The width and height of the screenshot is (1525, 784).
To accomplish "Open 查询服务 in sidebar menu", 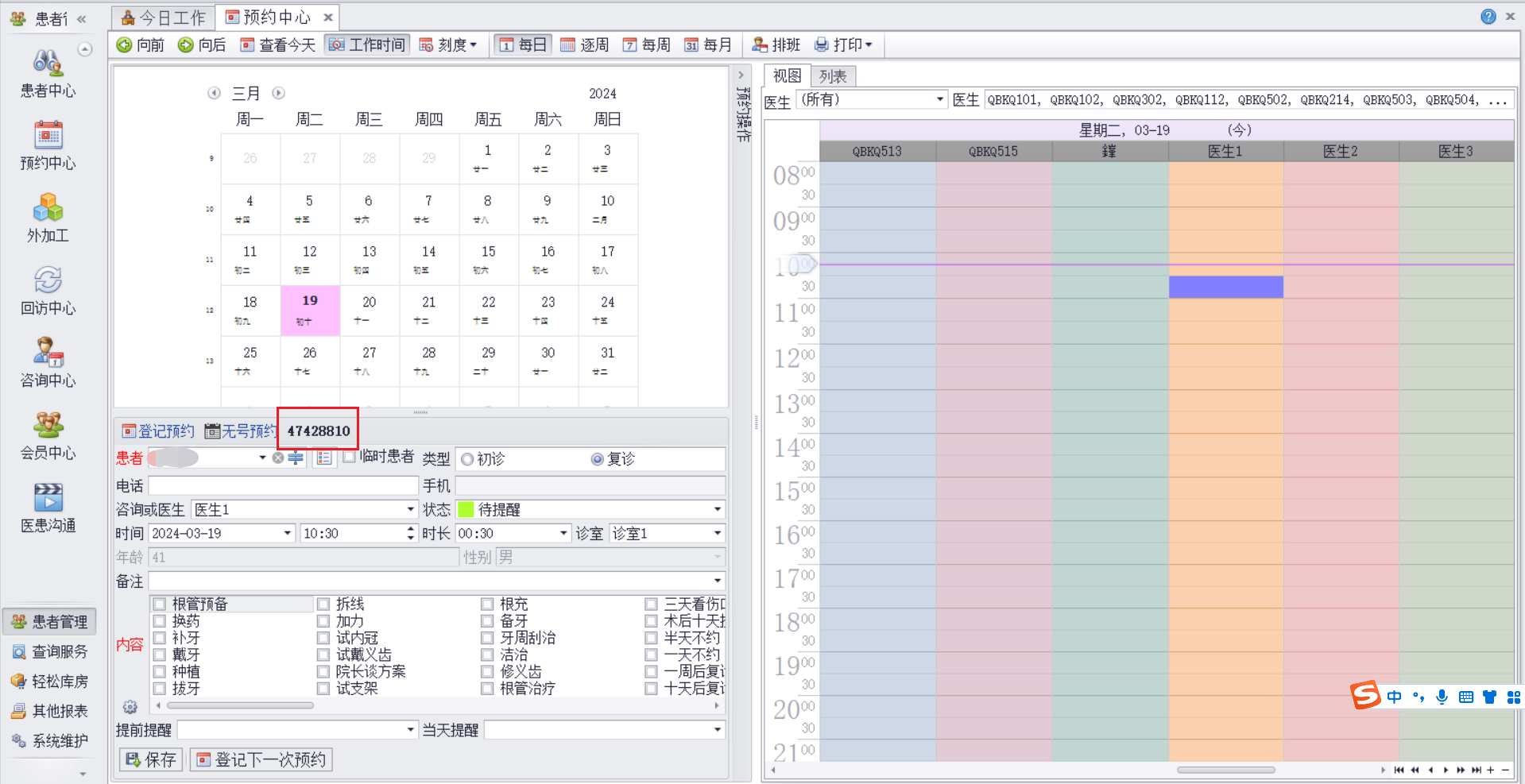I will tap(50, 651).
